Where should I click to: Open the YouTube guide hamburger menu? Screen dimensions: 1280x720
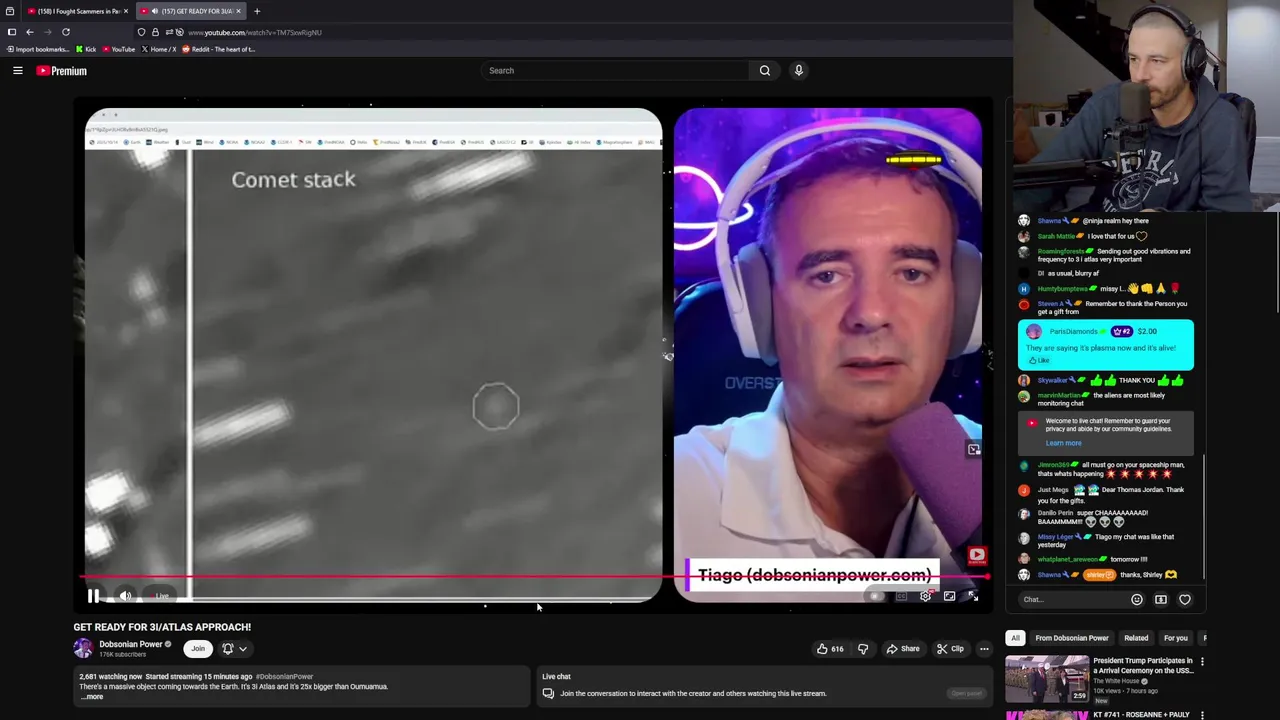18,71
